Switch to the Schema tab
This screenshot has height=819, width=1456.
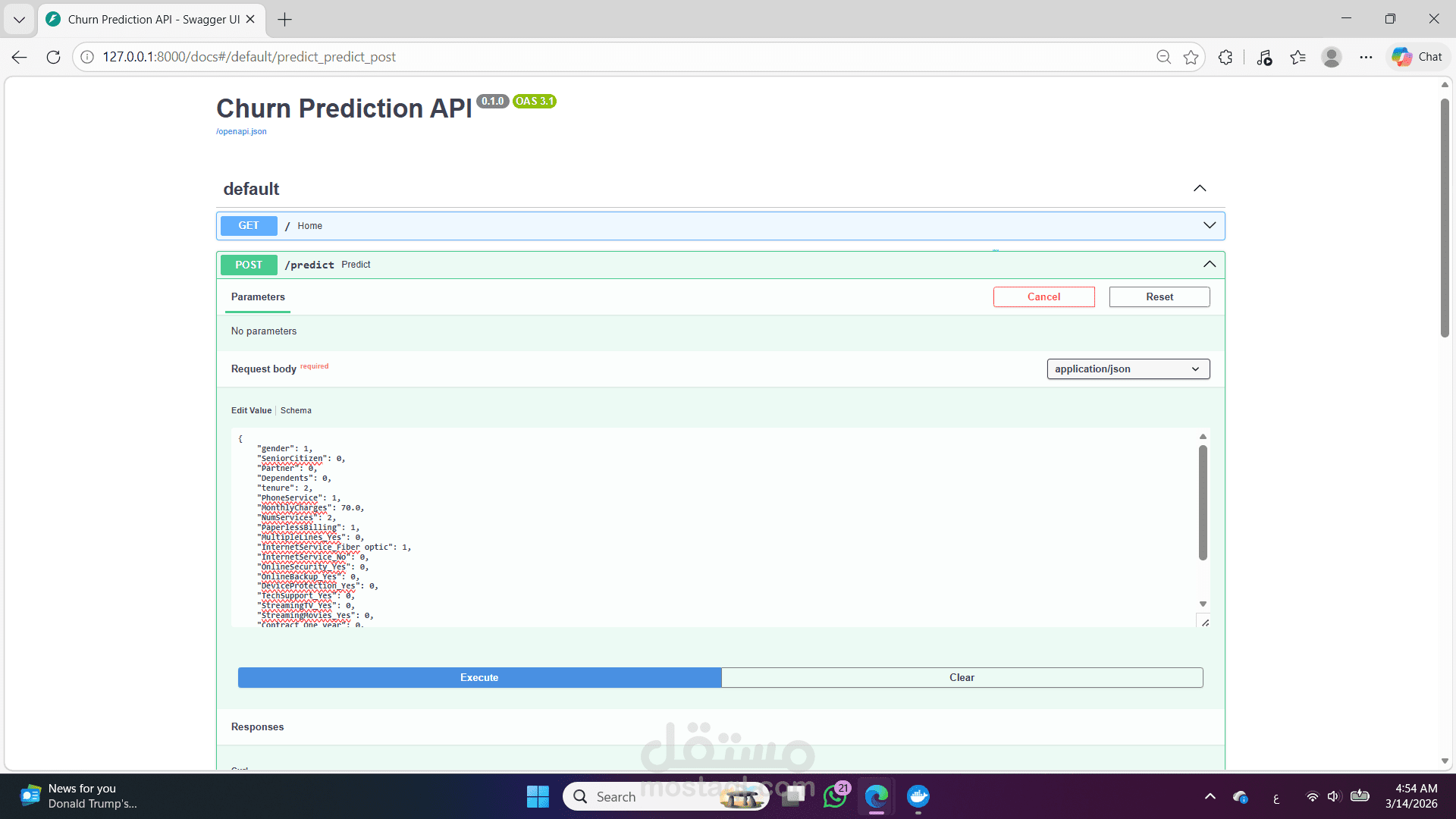296,410
